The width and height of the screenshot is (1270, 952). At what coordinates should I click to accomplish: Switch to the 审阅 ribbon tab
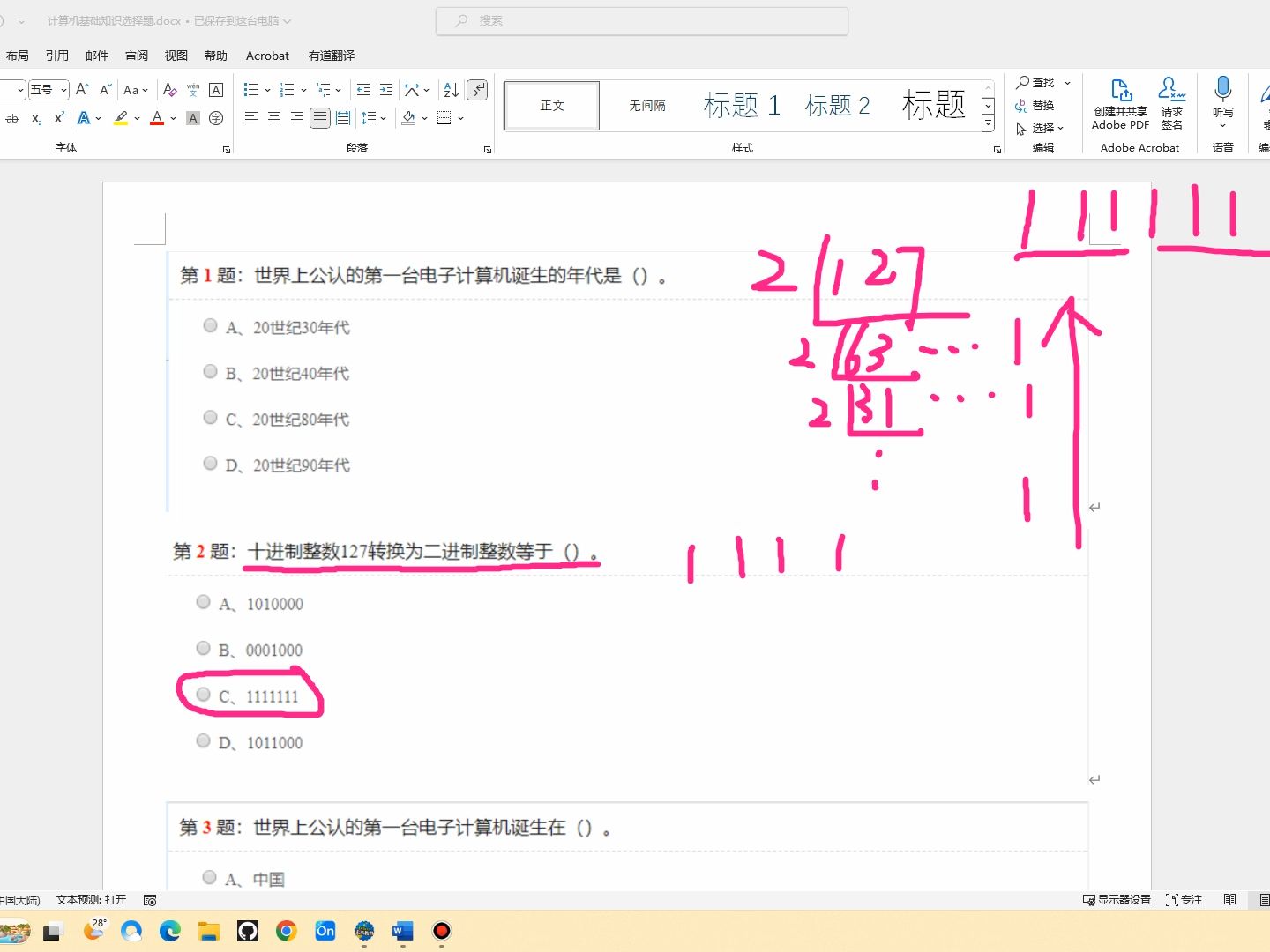tap(136, 55)
